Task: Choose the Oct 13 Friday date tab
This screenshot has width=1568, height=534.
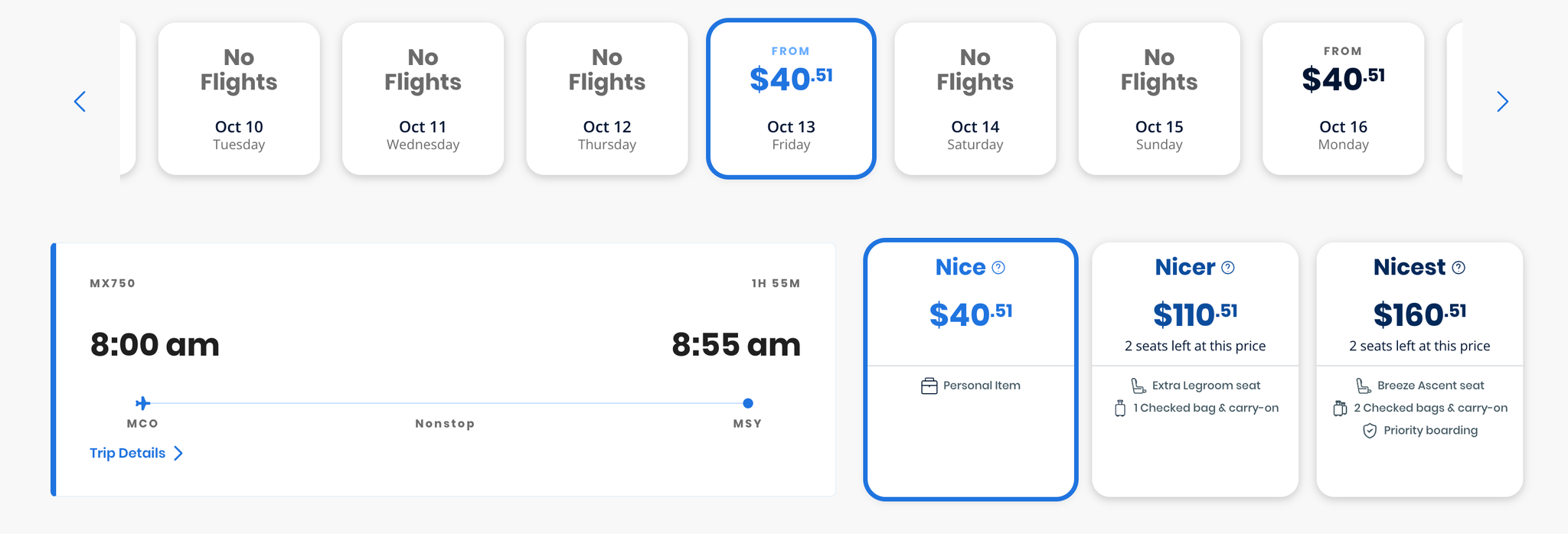Action: tap(791, 99)
